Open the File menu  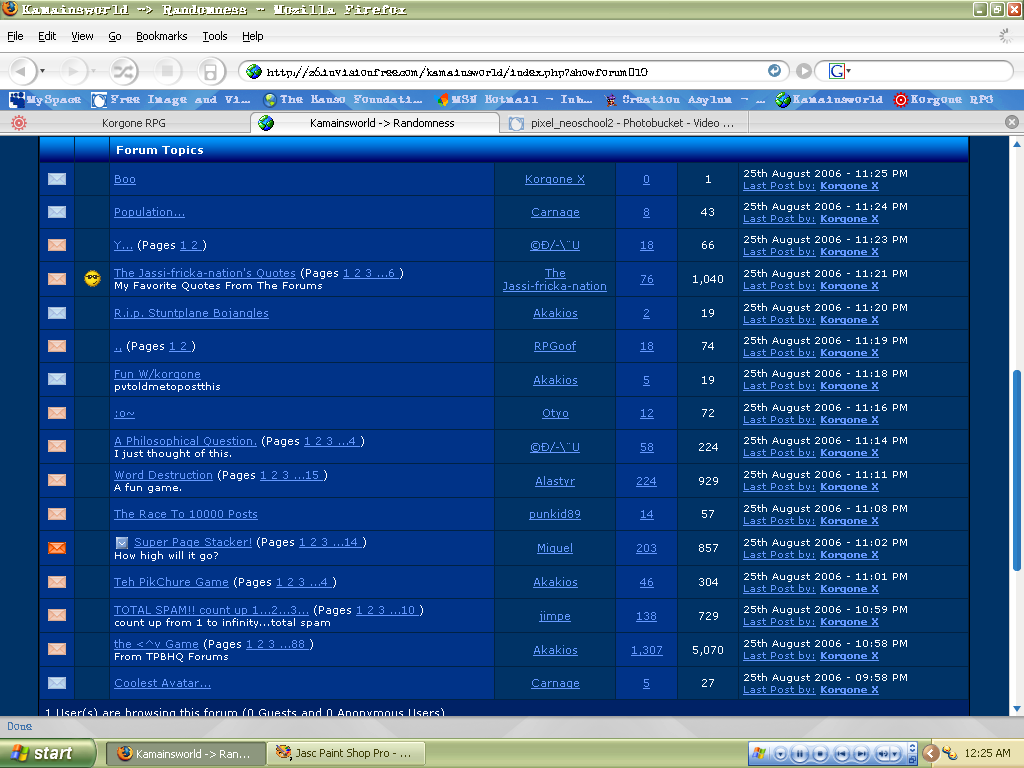point(15,36)
